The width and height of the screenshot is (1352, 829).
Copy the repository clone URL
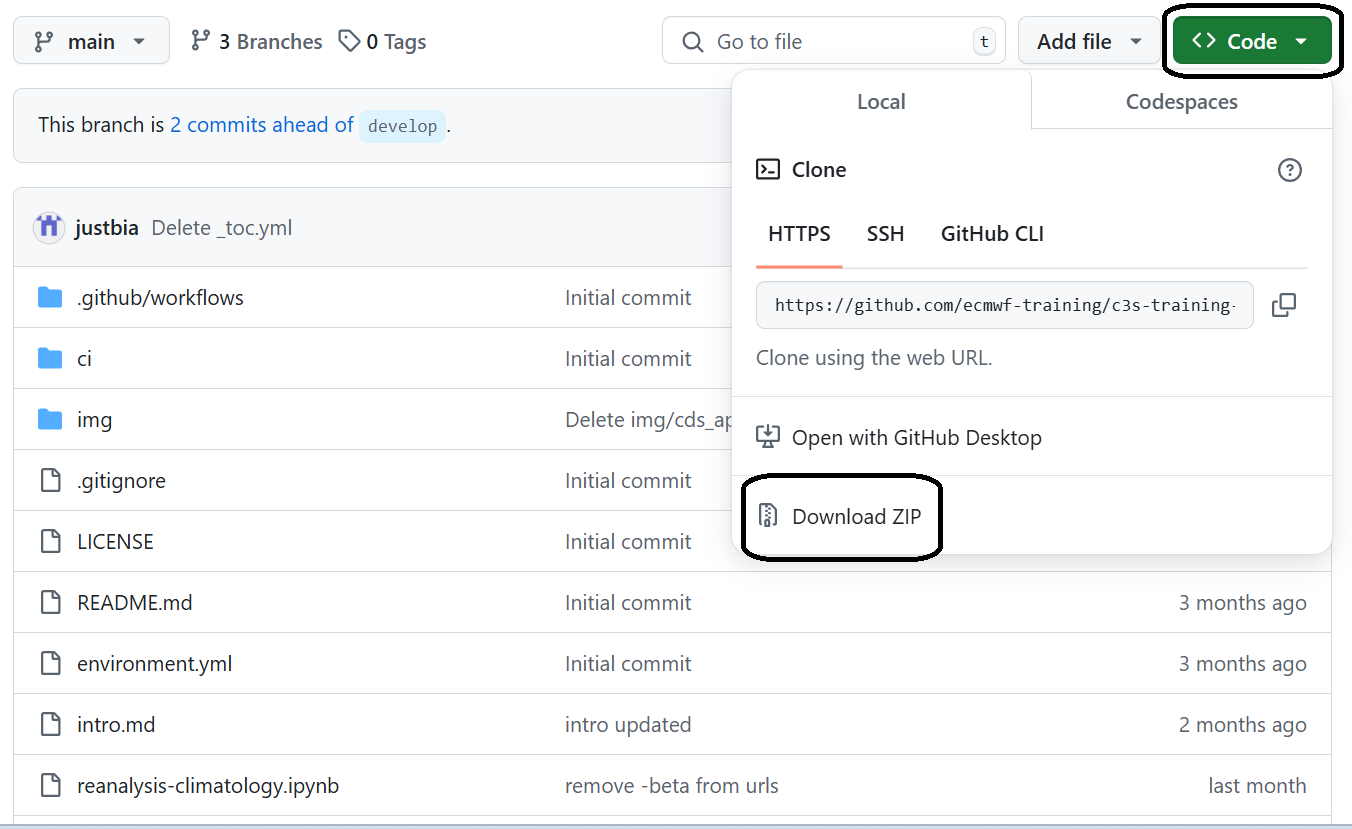coord(1284,305)
